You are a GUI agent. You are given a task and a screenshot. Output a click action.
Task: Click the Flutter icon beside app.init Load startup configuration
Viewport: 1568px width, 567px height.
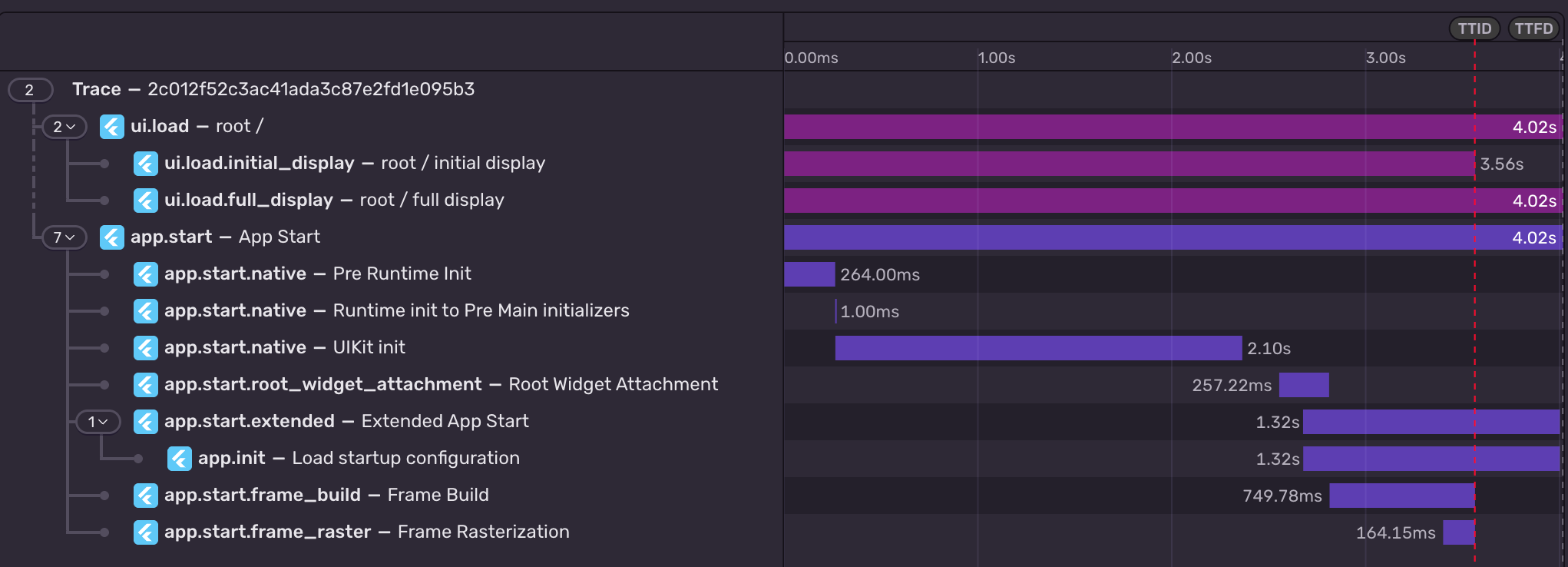tap(180, 459)
